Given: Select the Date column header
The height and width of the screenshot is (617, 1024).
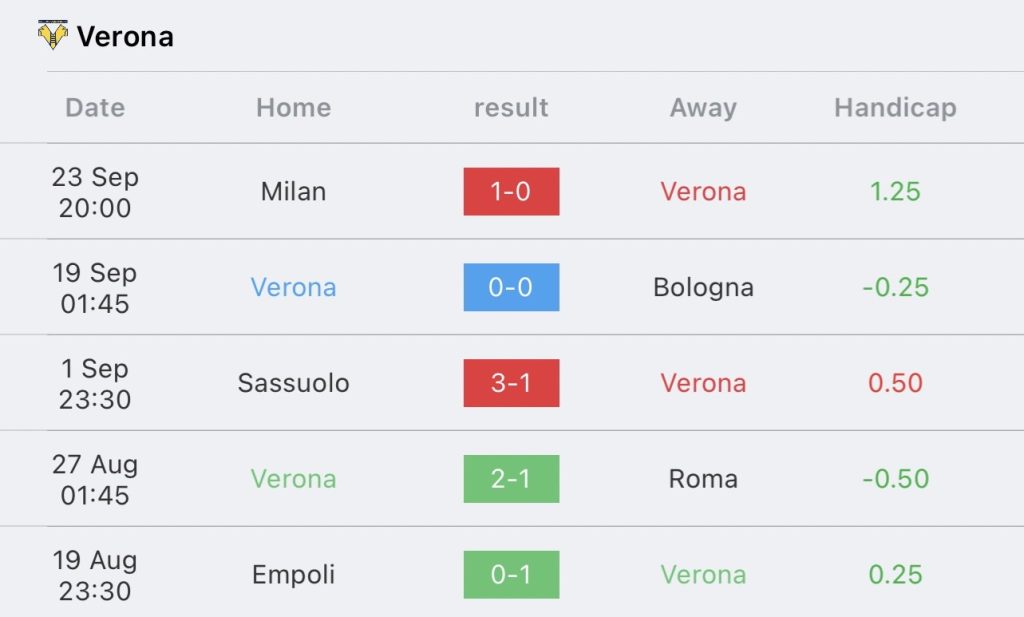Looking at the screenshot, I should (x=95, y=108).
